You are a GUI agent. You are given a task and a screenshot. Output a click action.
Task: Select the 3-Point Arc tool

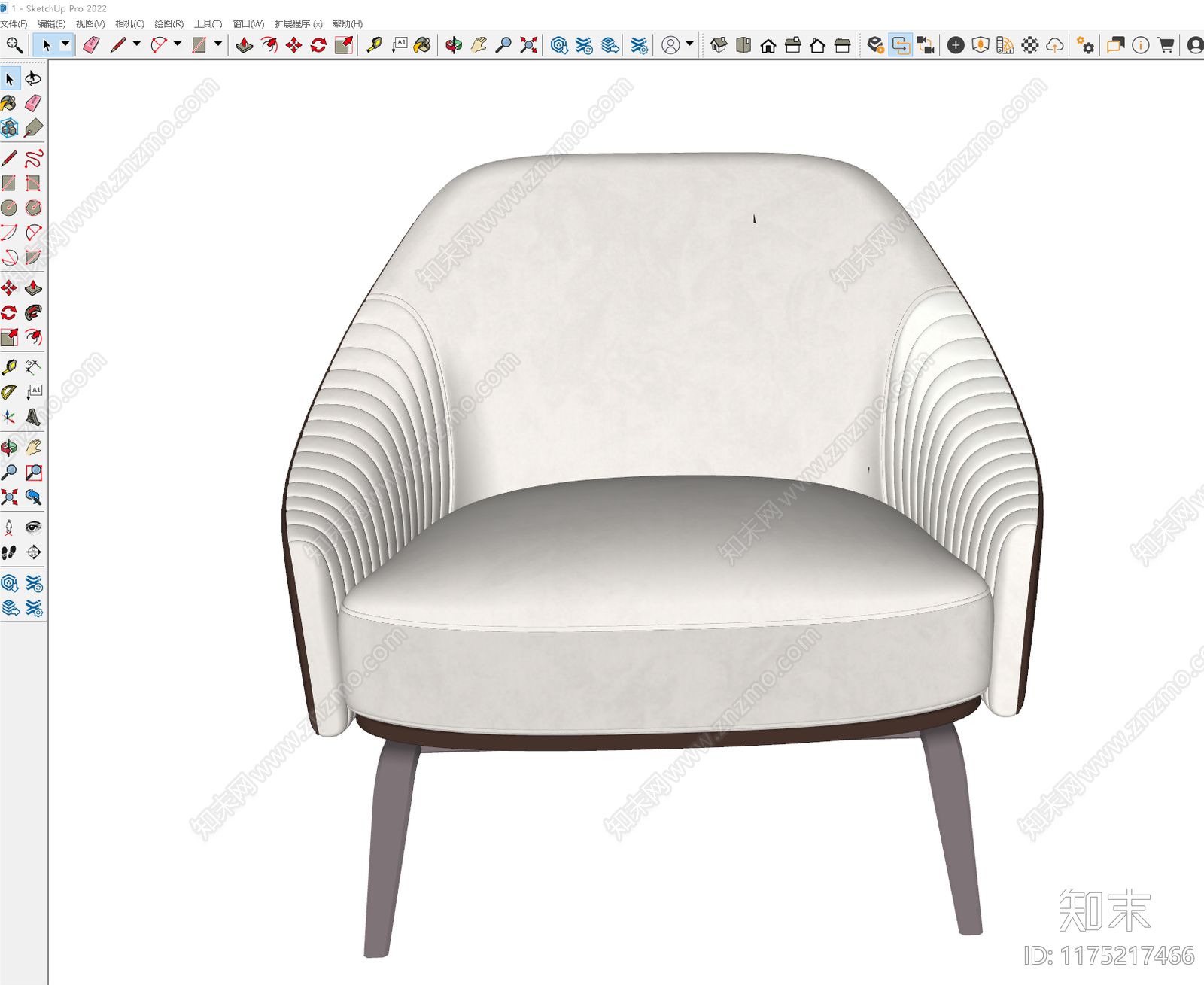click(x=9, y=257)
